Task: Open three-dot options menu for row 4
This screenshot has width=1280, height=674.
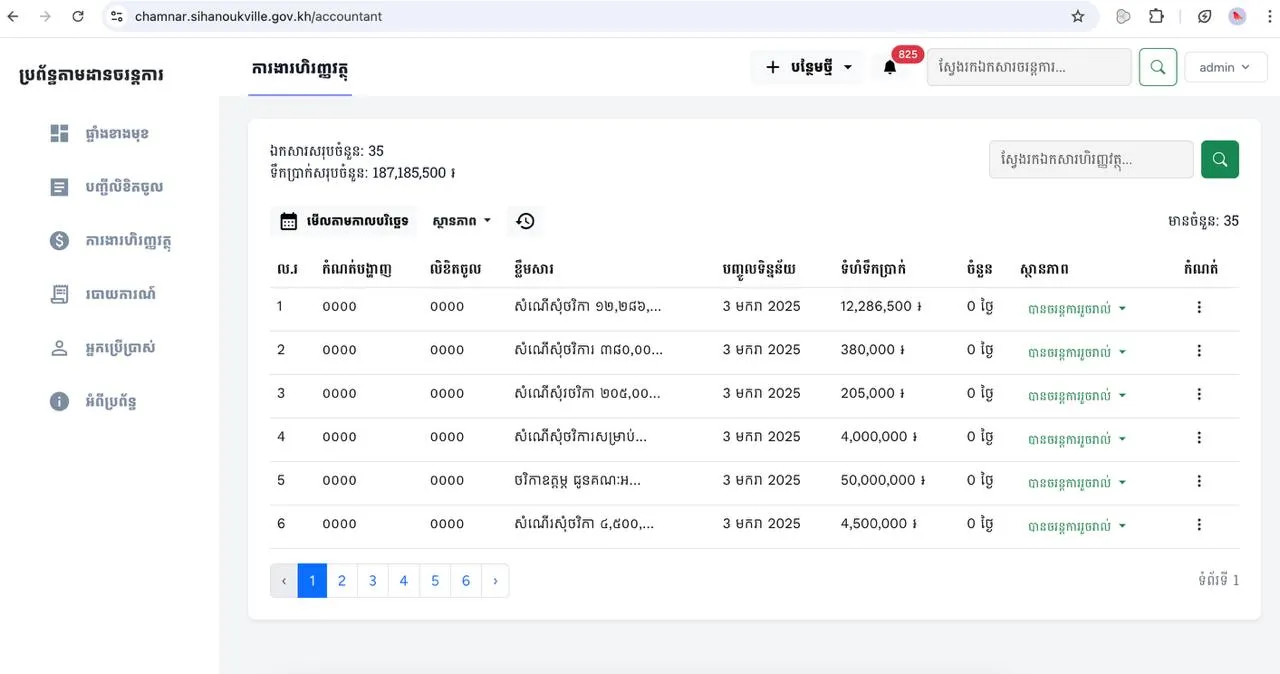Action: [1199, 437]
